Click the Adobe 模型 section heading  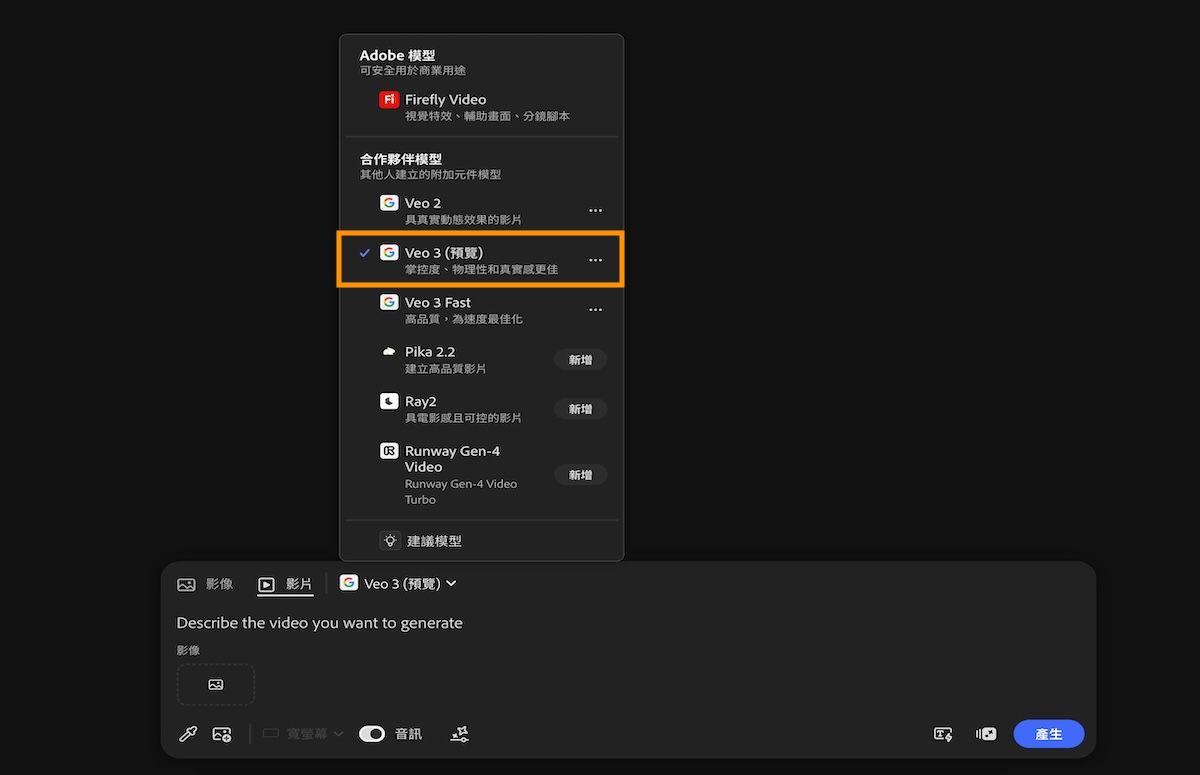[398, 56]
